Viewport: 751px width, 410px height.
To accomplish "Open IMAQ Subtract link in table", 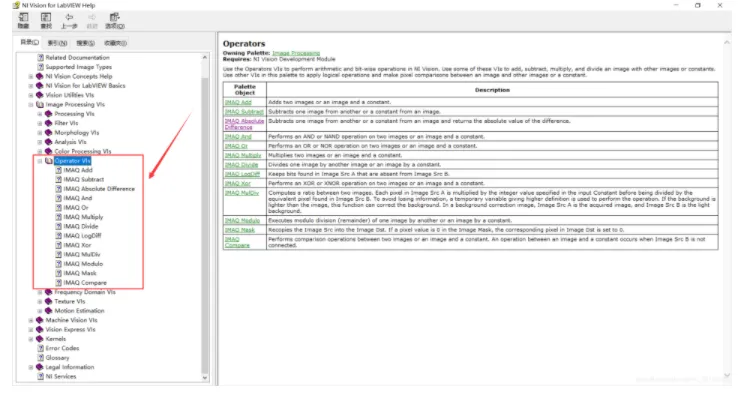I will click(244, 112).
